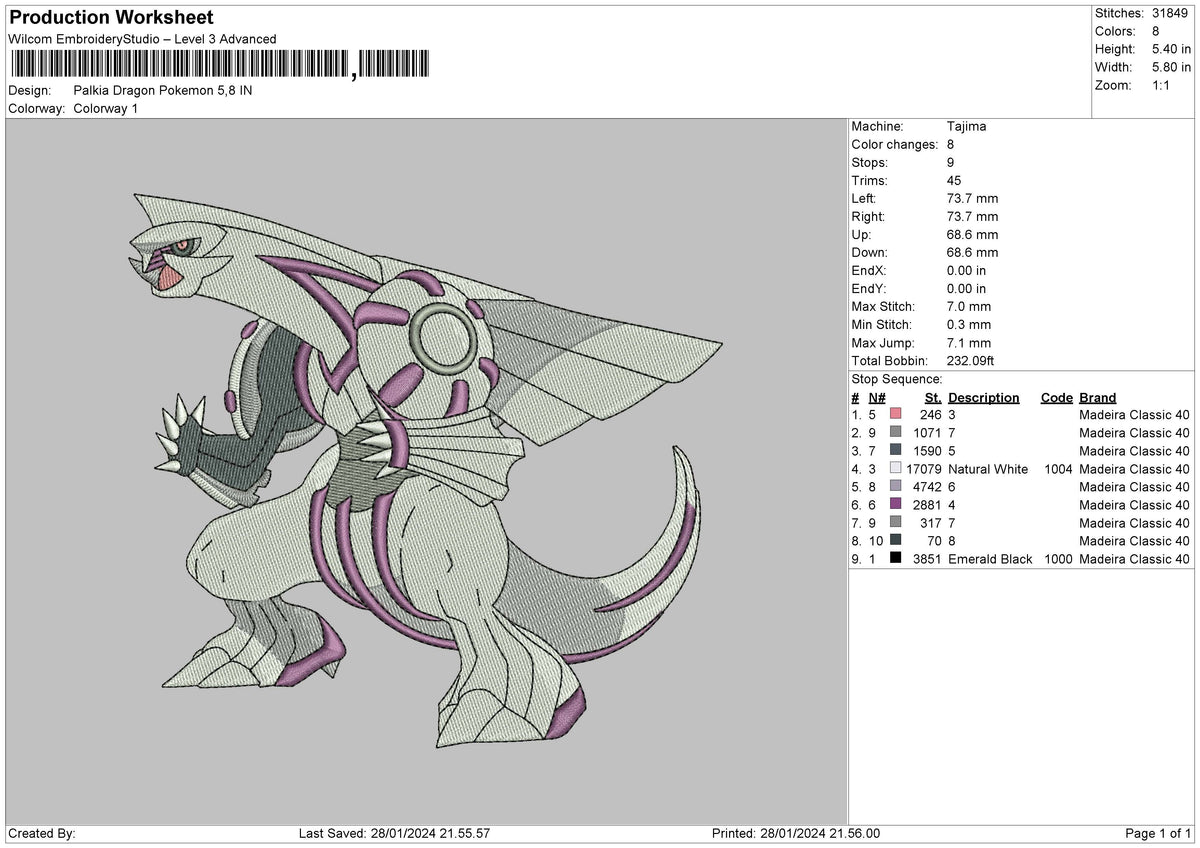Click the 'Stop Sequence:' heading

point(897,379)
